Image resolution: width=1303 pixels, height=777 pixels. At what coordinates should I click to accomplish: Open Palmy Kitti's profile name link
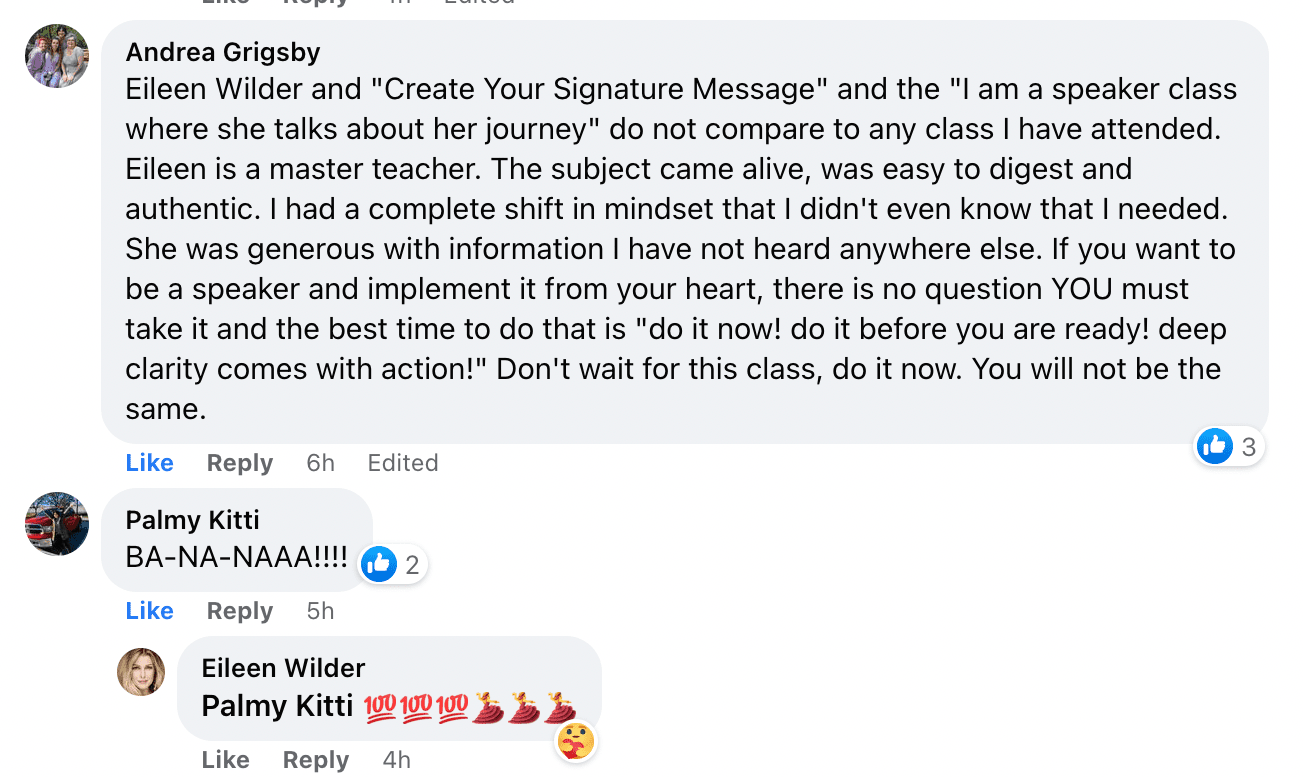coord(192,520)
